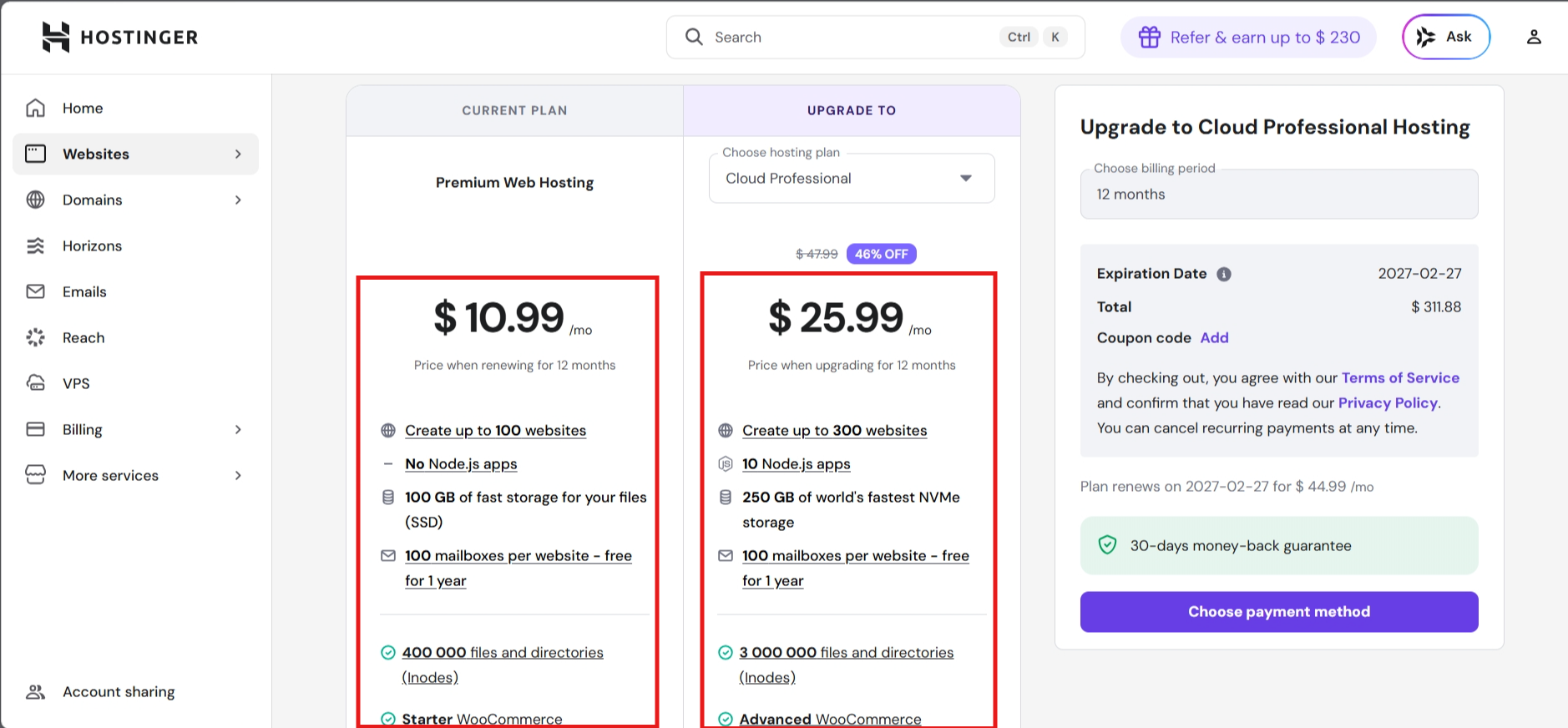Screen dimensions: 1568x728
Task: Open the 12 months billing period selector
Action: click(1279, 194)
